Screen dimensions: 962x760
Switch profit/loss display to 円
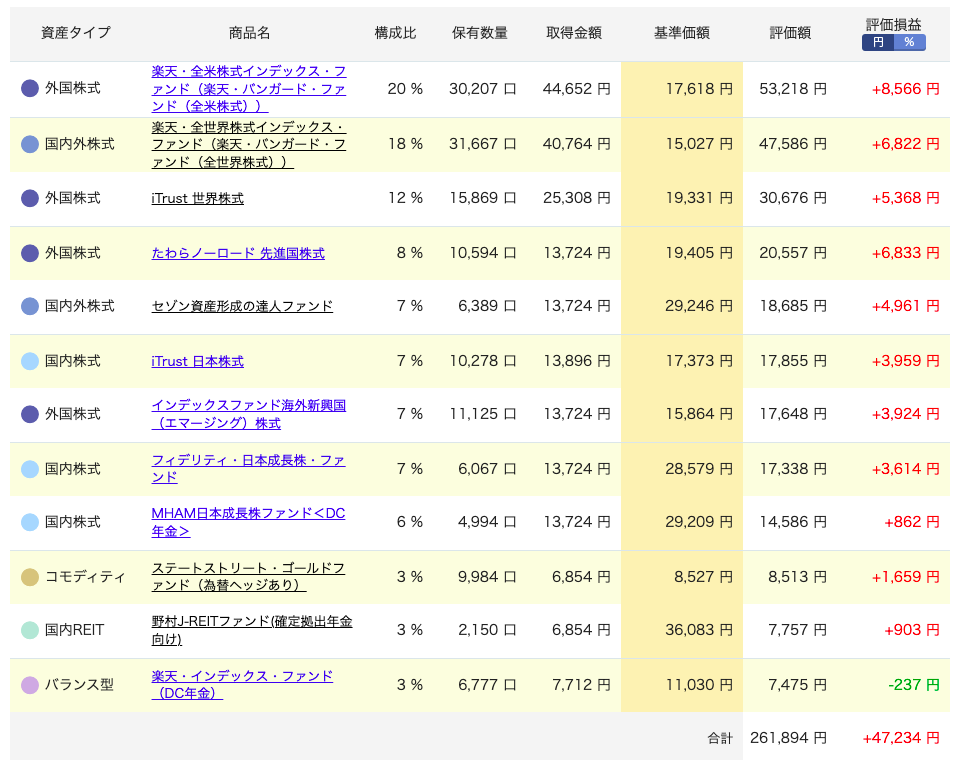878,42
